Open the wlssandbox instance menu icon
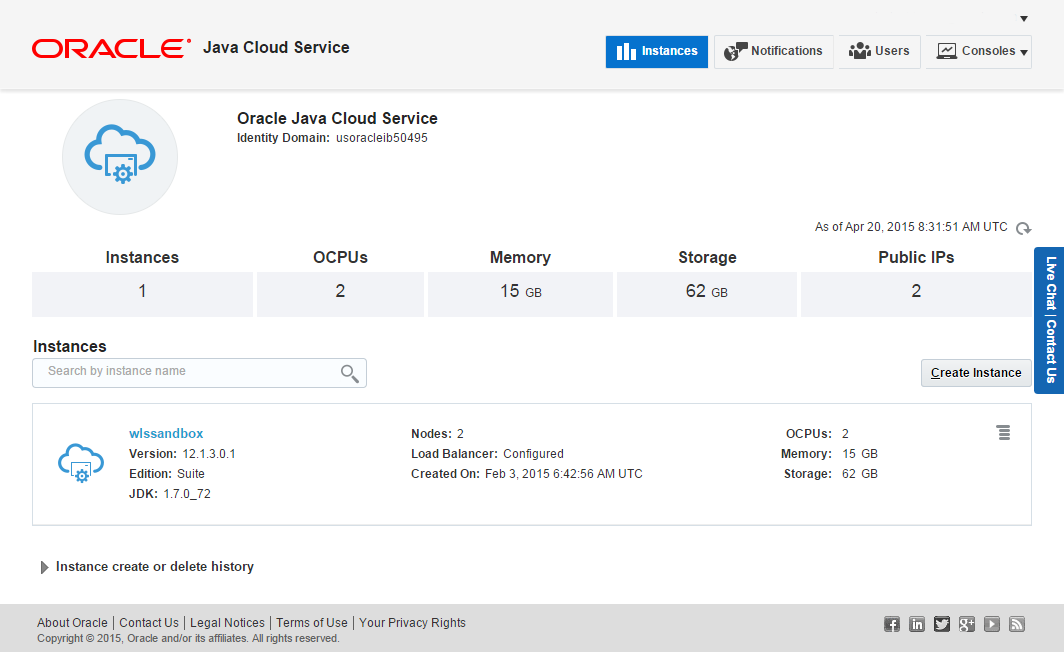 [x=1003, y=433]
